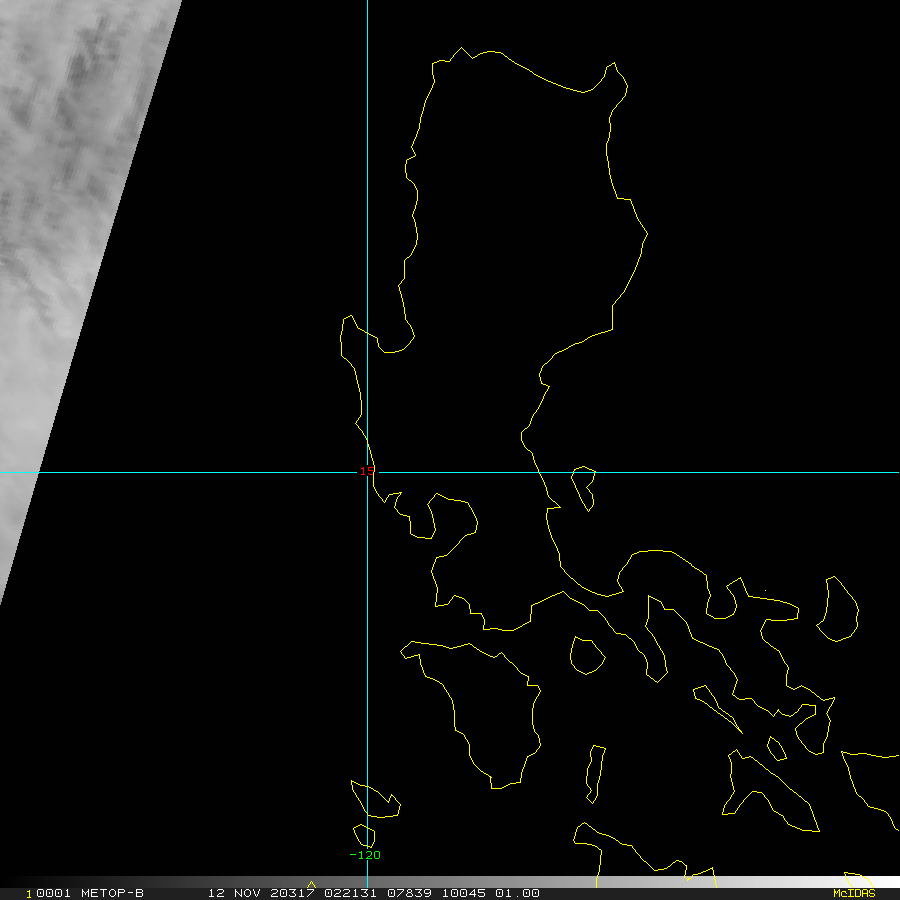The height and width of the screenshot is (900, 900).
Task: Click the intersection of latitude and longitude lines
Action: coord(367,472)
